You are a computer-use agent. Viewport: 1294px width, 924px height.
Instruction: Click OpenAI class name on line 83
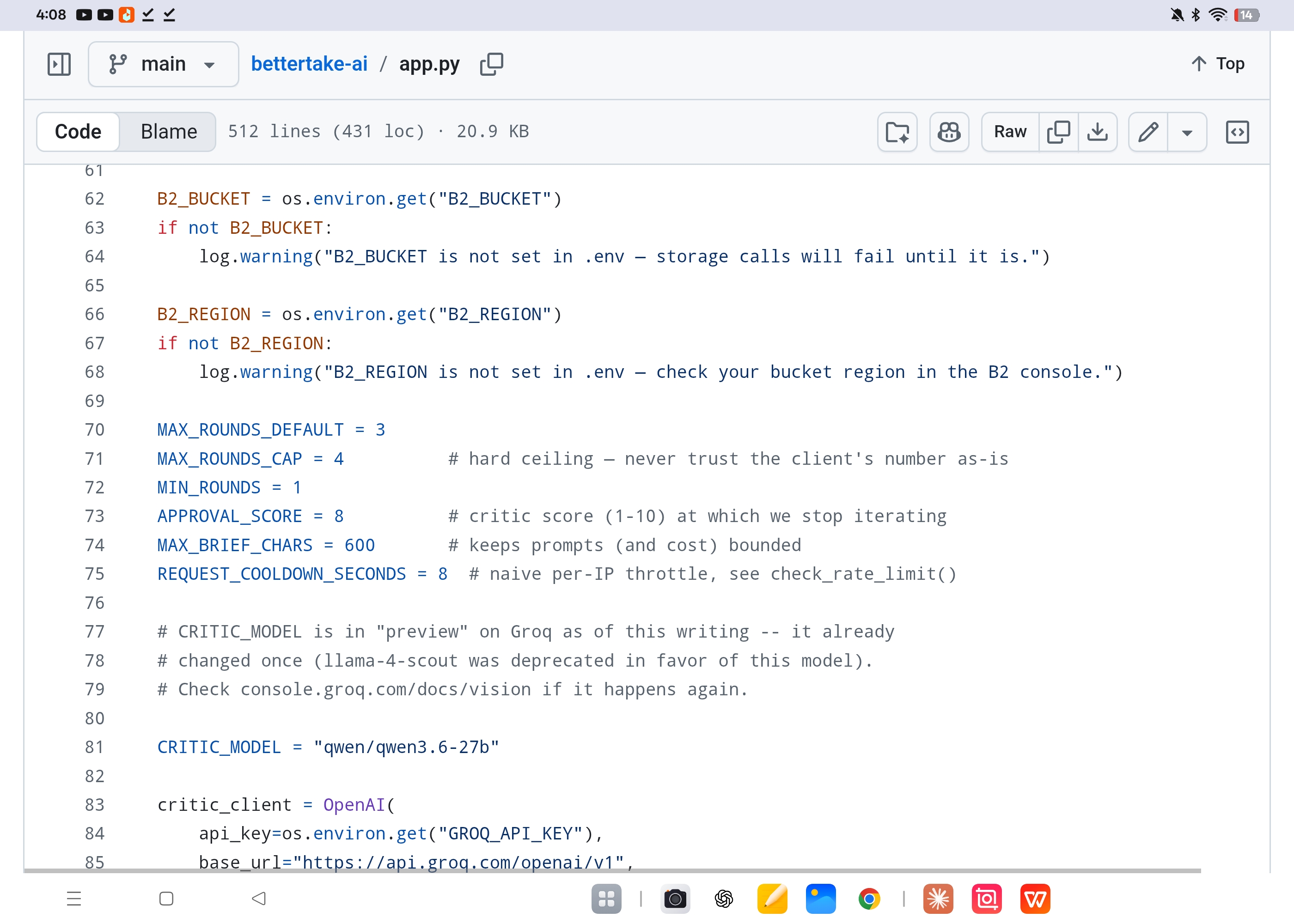pyautogui.click(x=354, y=804)
